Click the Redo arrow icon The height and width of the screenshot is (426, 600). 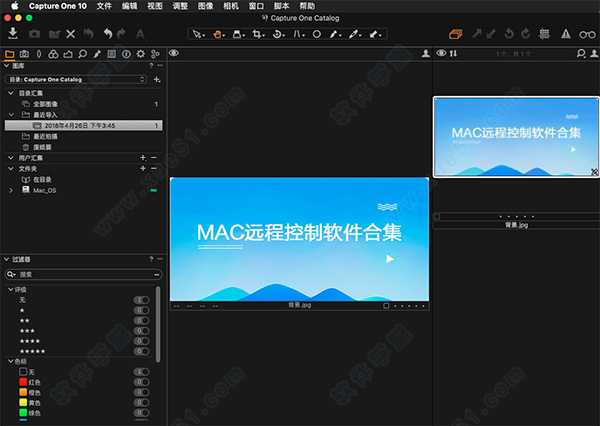coord(121,34)
